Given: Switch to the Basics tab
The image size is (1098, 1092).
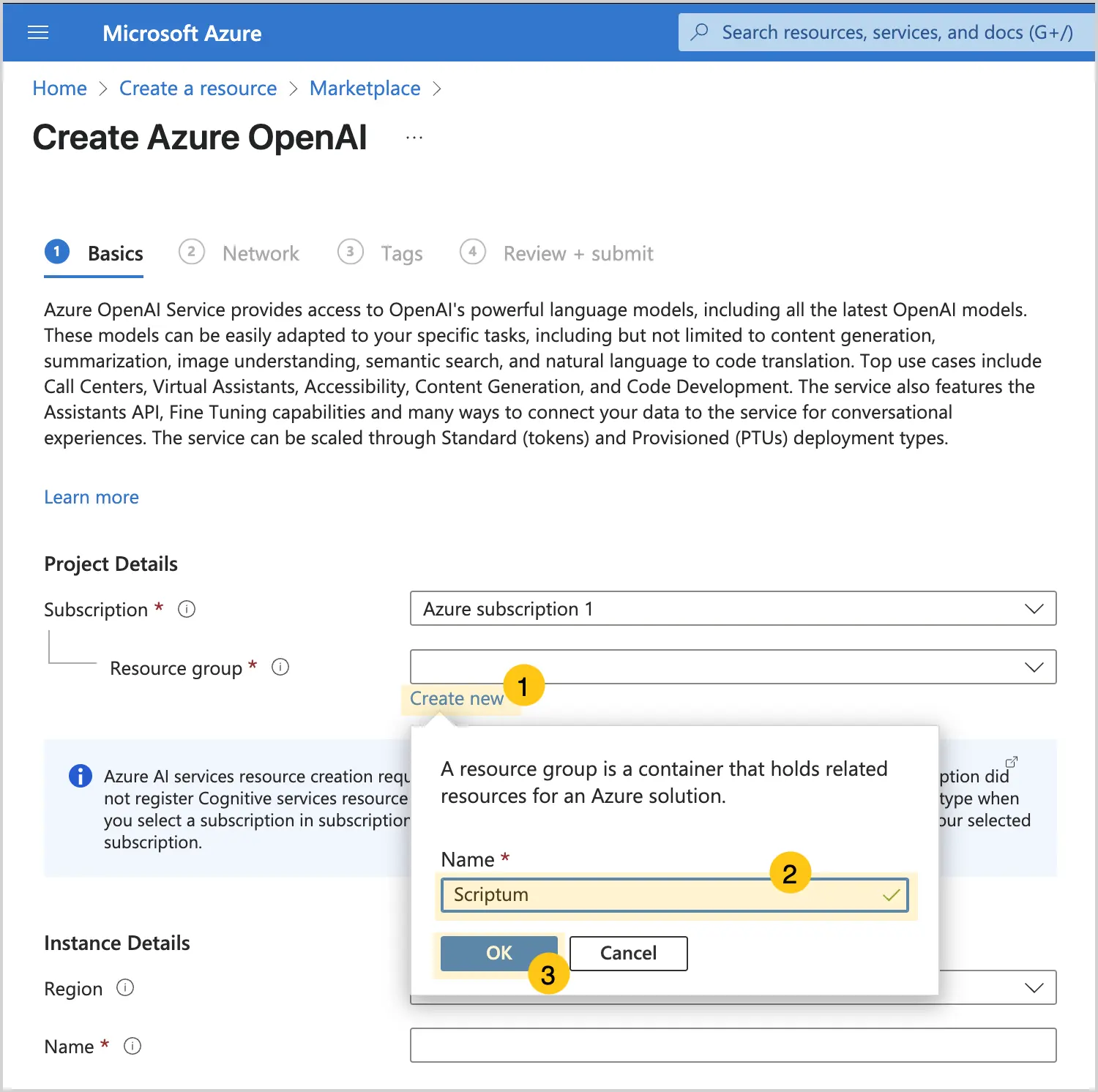Looking at the screenshot, I should tap(94, 254).
